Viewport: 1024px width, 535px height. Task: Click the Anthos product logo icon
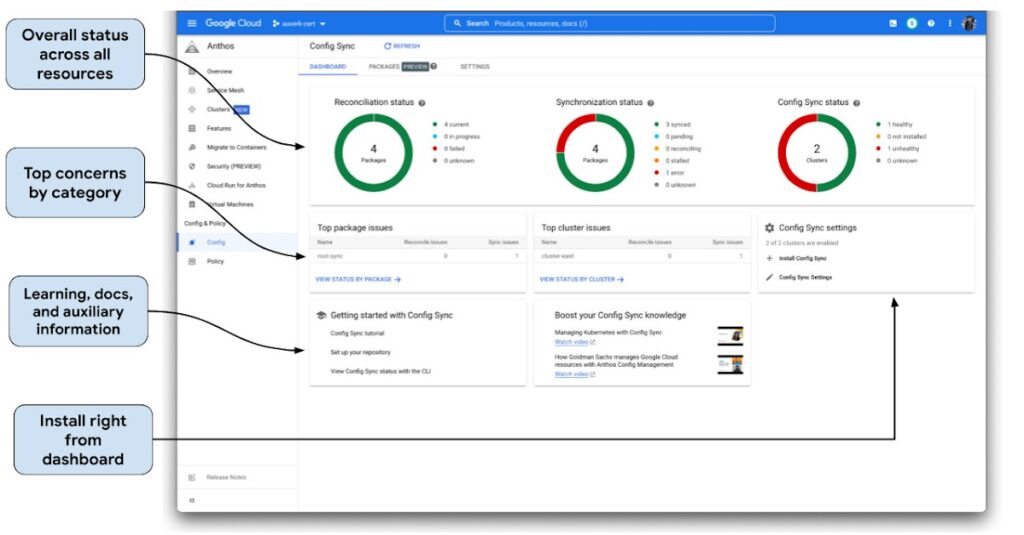pos(191,46)
